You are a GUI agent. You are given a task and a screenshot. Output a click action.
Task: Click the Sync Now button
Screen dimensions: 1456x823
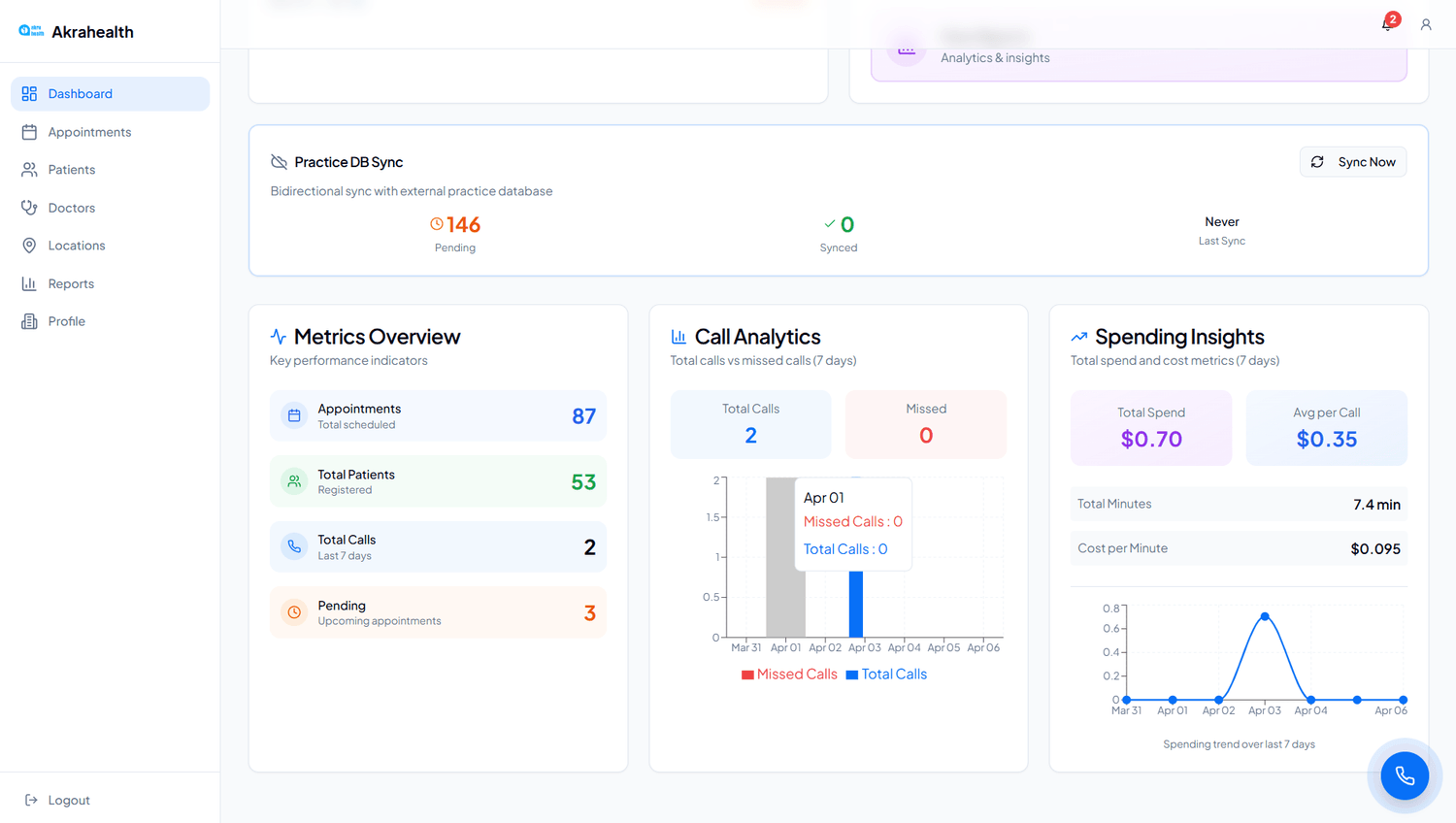click(x=1353, y=162)
